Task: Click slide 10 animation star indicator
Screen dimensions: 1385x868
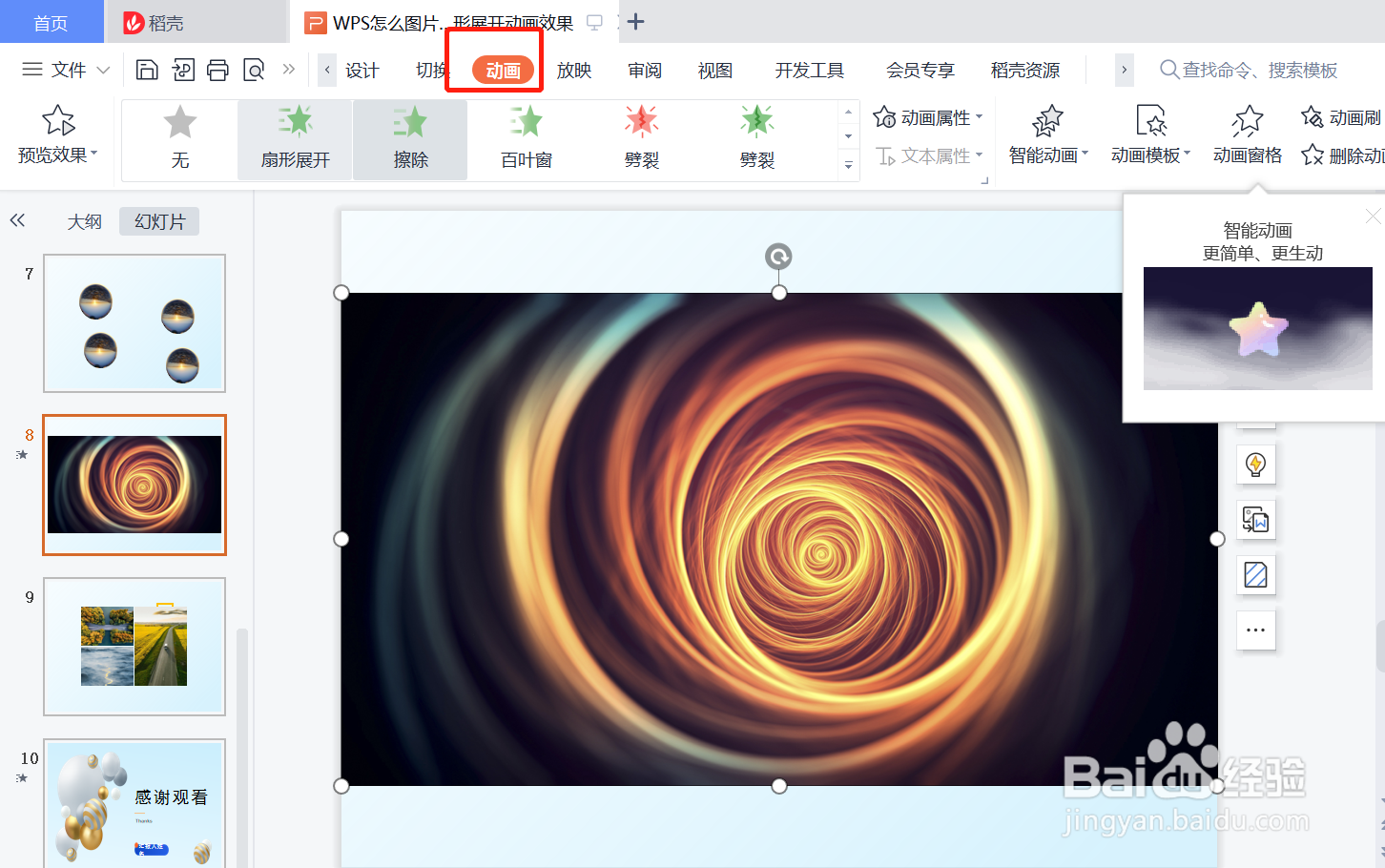Action: pyautogui.click(x=22, y=778)
